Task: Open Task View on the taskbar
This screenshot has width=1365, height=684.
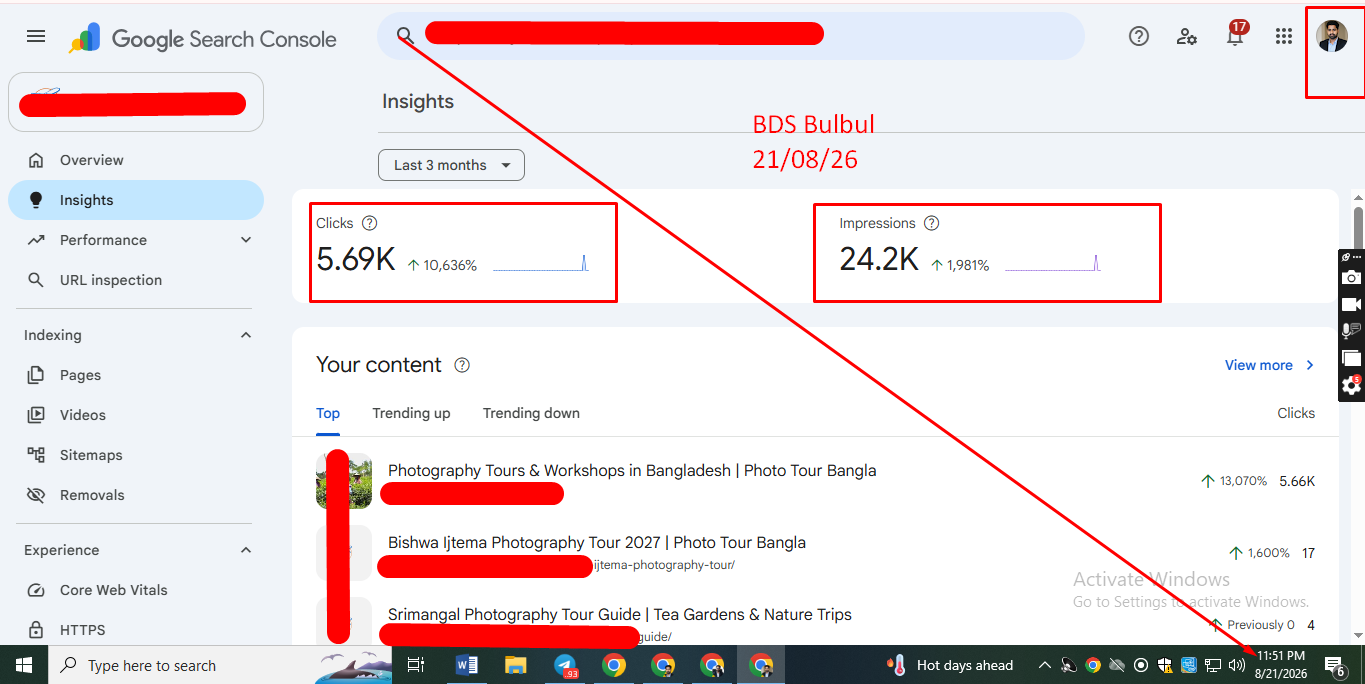Action: click(x=417, y=665)
